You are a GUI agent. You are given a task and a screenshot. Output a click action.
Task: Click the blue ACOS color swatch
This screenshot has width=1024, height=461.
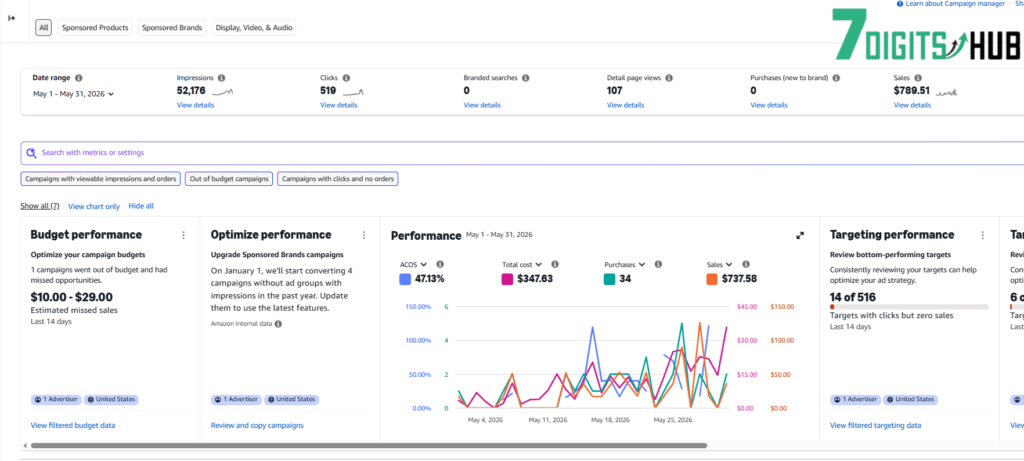click(x=405, y=279)
